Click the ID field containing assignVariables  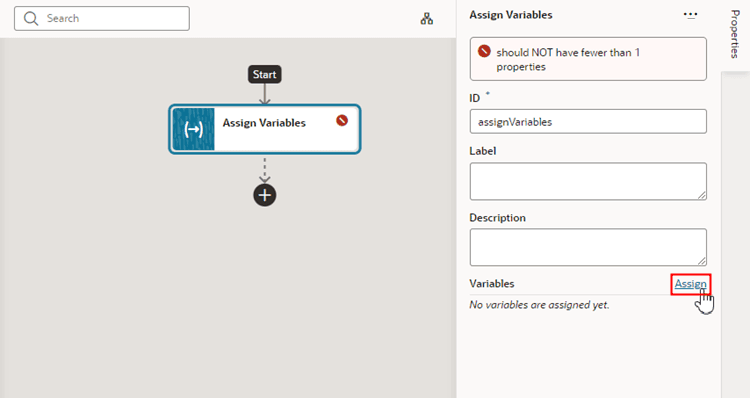point(588,122)
